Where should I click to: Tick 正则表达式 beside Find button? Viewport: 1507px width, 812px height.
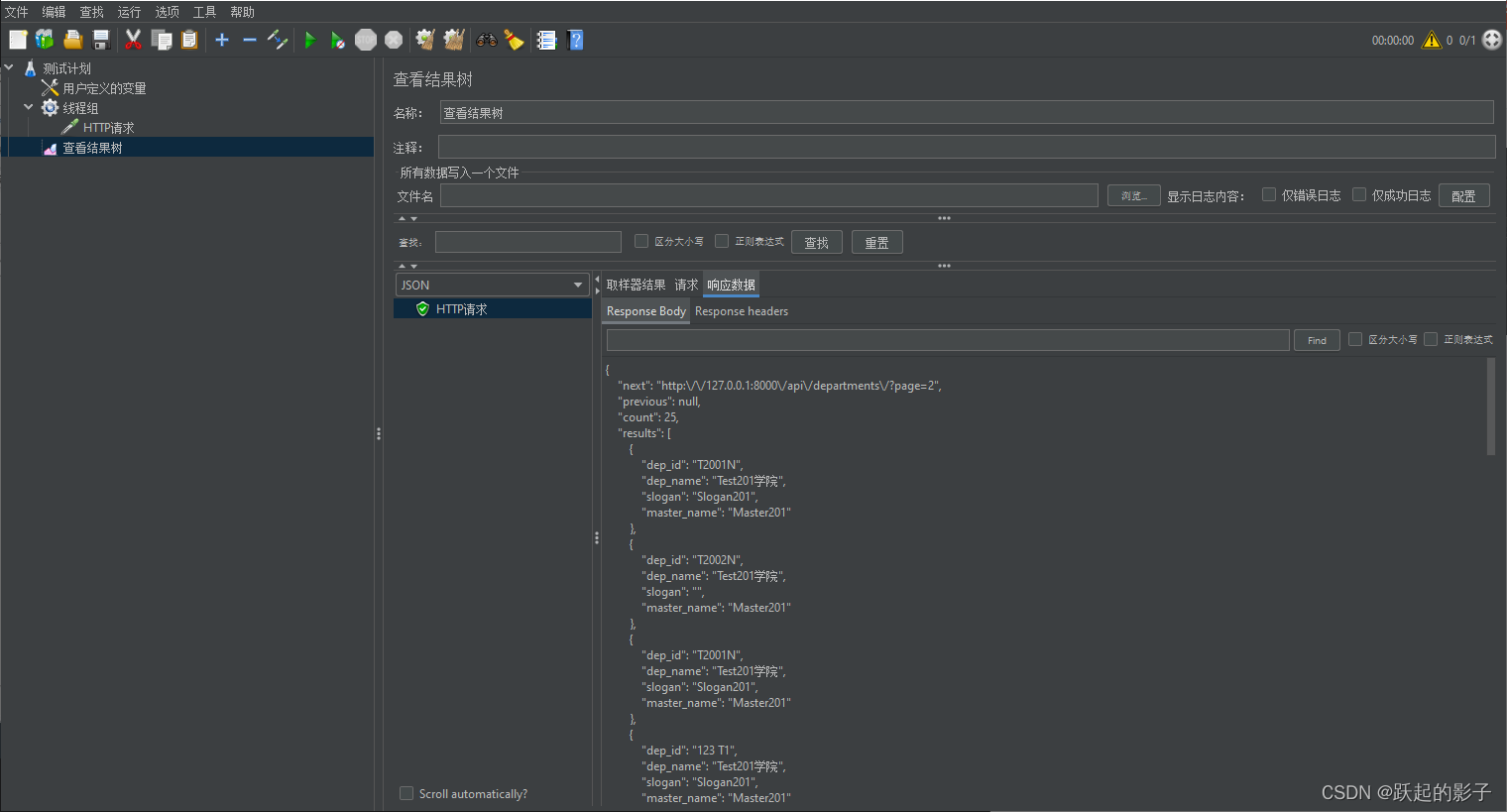(1431, 339)
